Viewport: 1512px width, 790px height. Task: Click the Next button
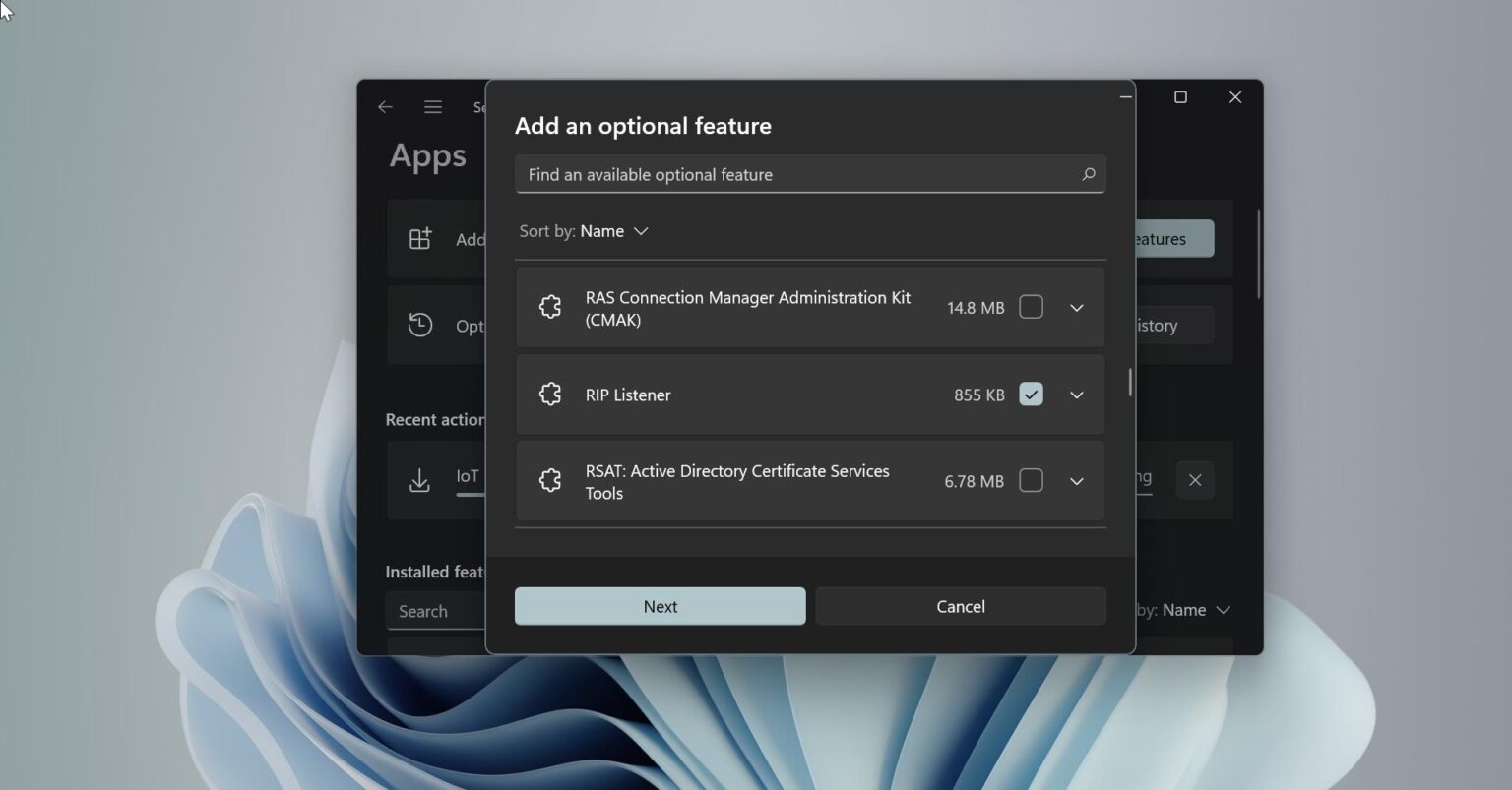[660, 606]
